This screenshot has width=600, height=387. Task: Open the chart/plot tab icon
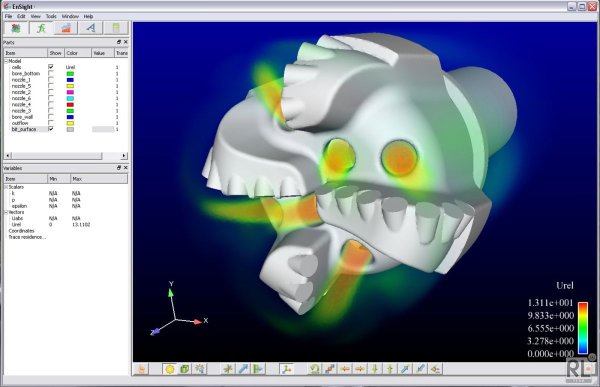click(x=66, y=28)
